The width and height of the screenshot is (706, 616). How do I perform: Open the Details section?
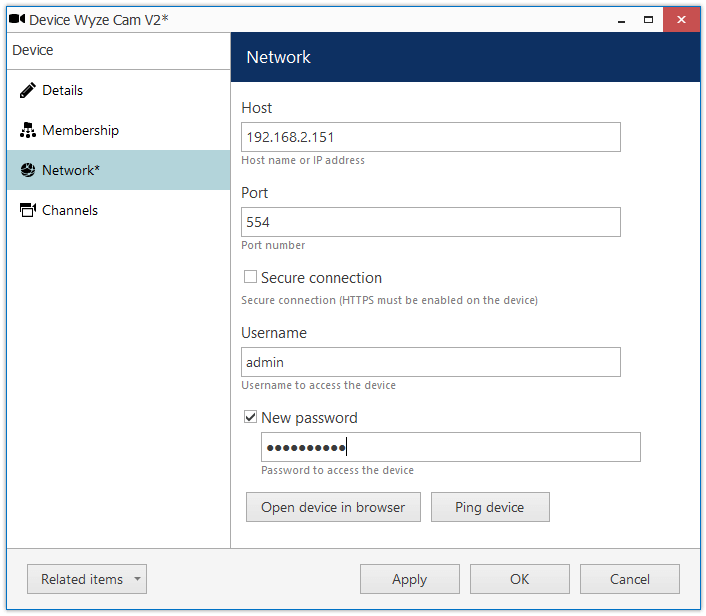(62, 90)
